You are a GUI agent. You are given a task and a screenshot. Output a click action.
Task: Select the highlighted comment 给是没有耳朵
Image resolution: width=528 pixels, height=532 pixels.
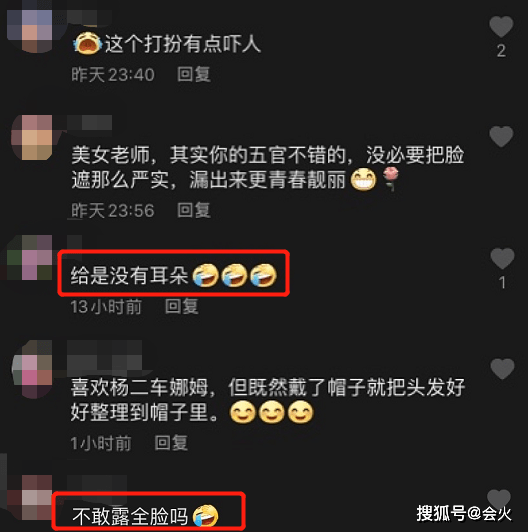pos(173,273)
